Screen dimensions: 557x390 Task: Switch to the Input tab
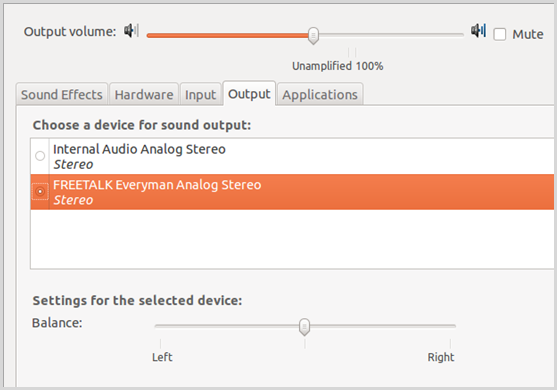[200, 94]
